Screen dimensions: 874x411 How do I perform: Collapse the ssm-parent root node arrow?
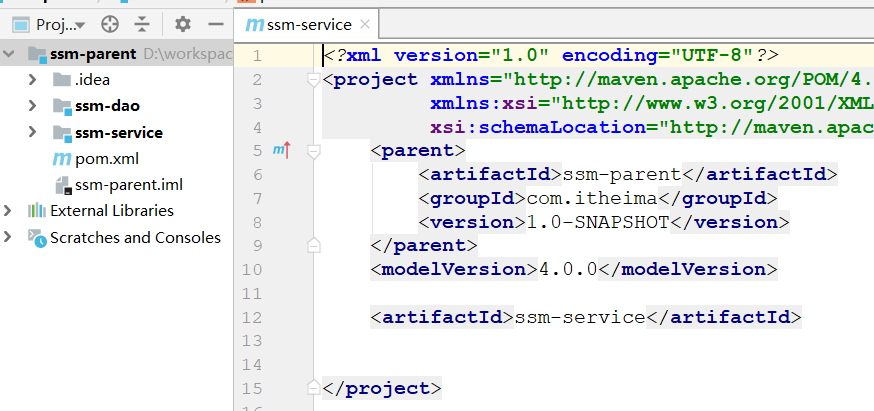pyautogui.click(x=9, y=54)
